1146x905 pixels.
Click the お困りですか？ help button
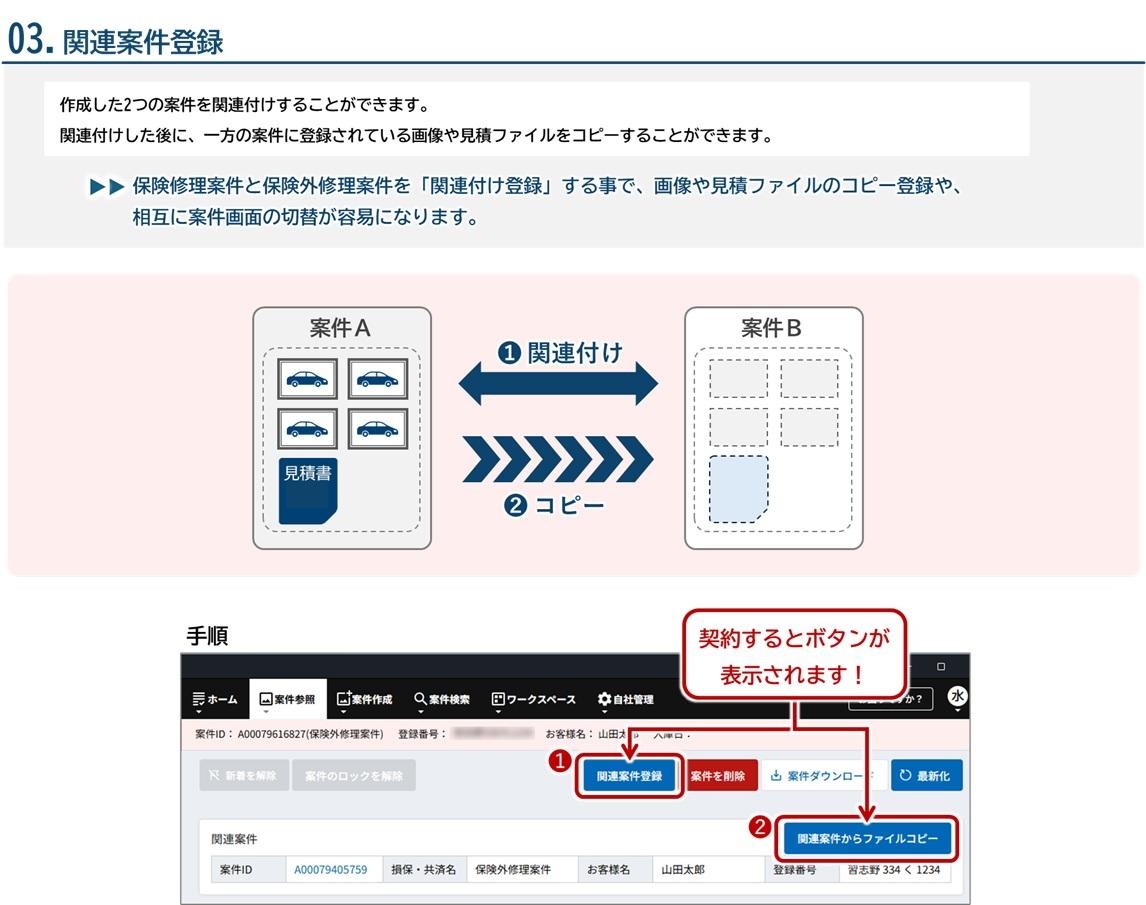coord(891,698)
